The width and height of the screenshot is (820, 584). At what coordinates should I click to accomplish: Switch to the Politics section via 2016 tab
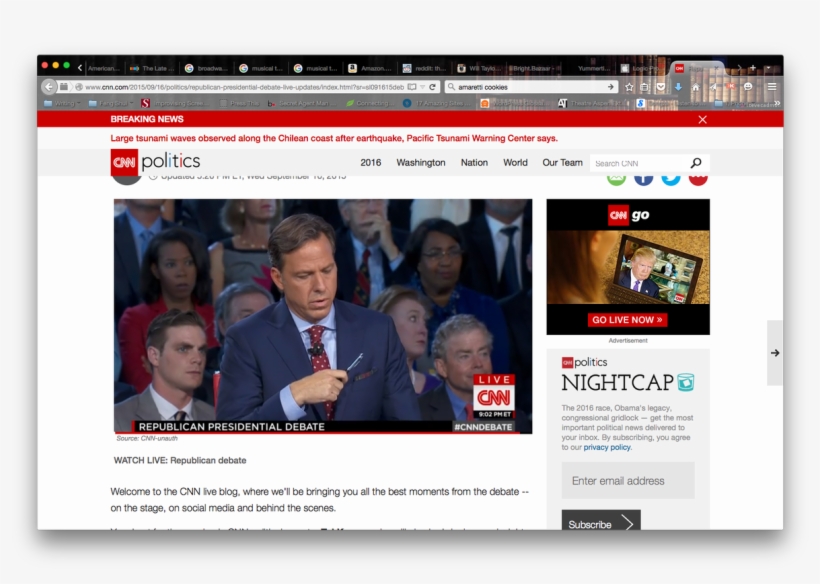(x=369, y=162)
